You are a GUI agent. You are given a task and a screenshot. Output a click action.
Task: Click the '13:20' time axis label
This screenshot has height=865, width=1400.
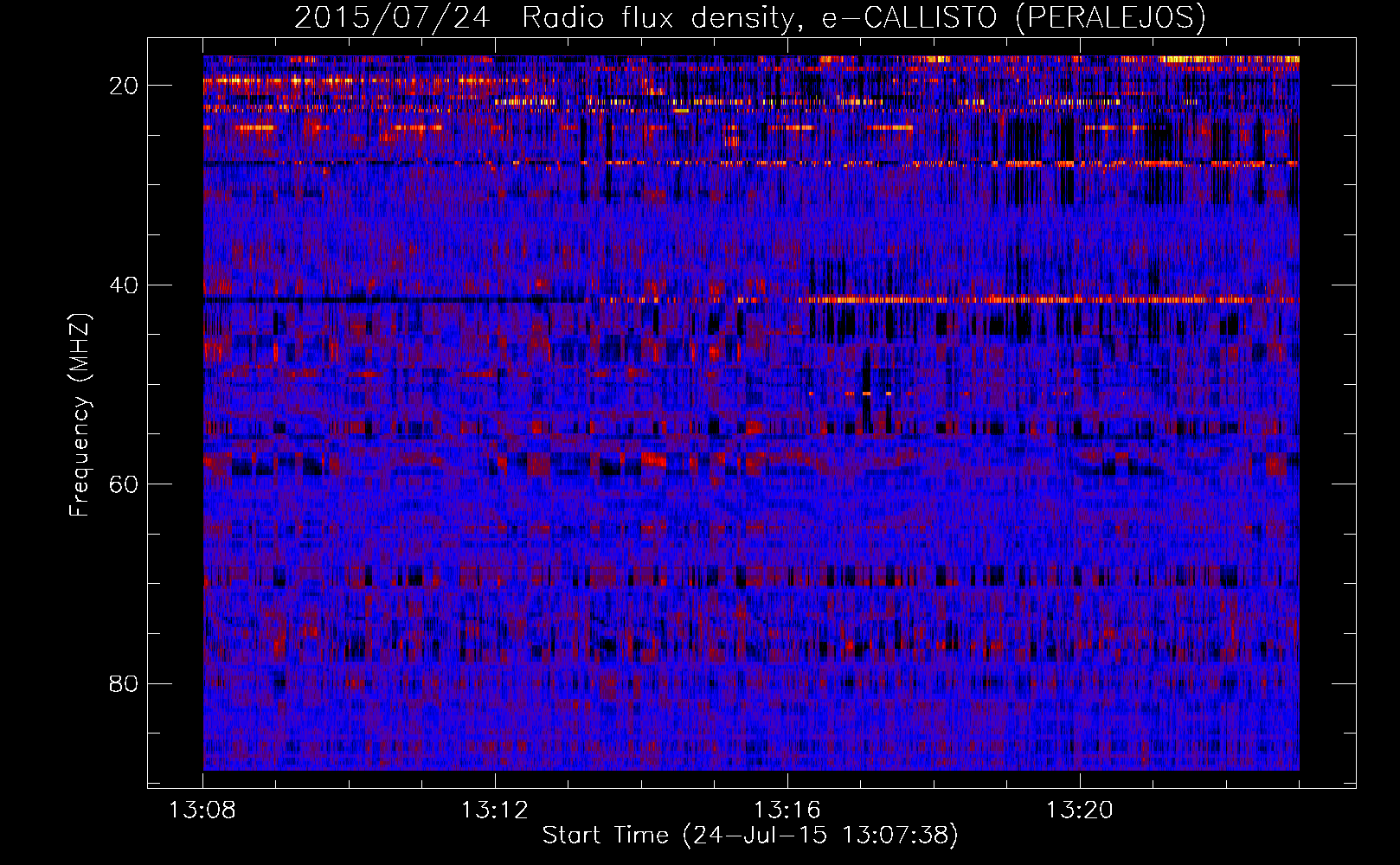[1080, 811]
